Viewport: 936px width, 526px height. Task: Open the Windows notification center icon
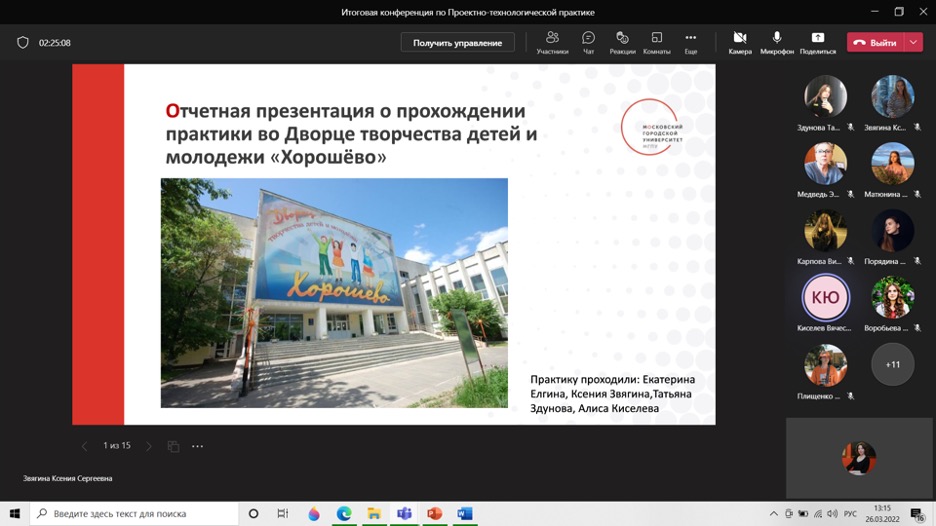point(916,513)
